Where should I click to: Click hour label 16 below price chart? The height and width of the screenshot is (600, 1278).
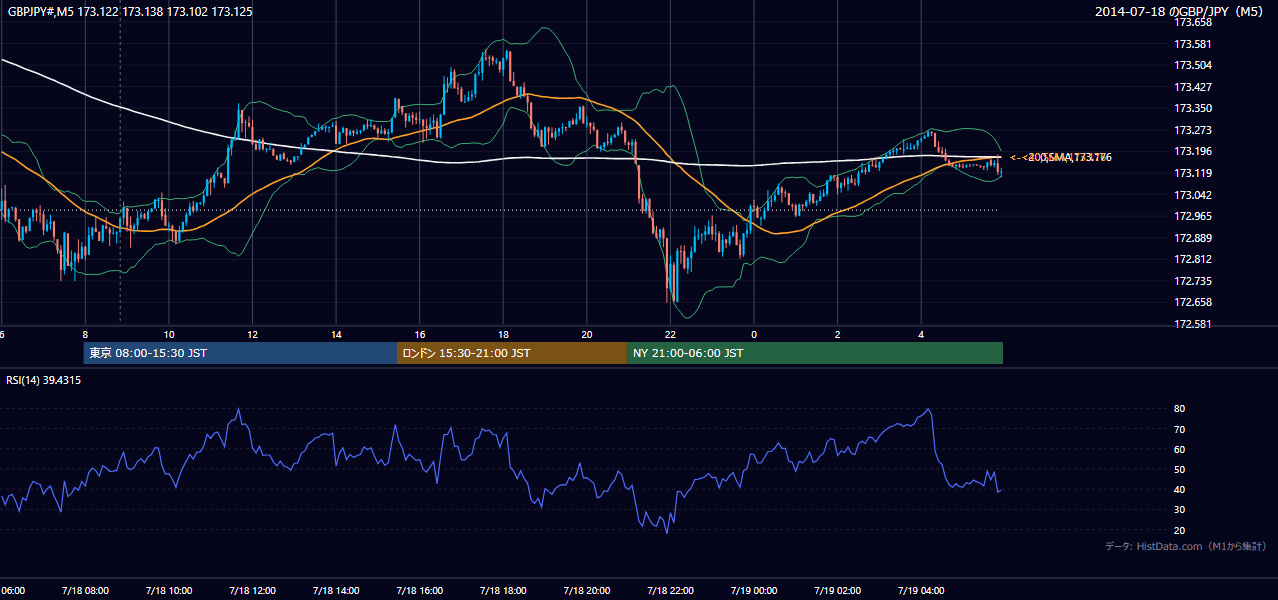tap(420, 334)
